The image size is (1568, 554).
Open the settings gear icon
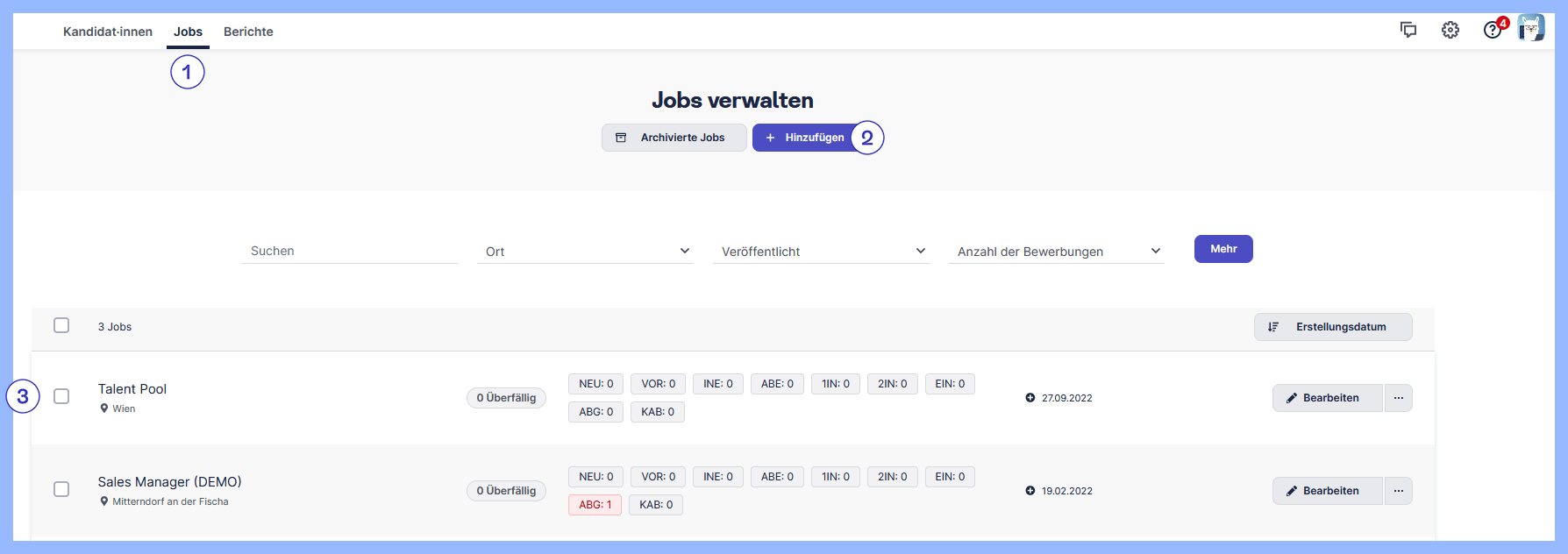click(1450, 30)
